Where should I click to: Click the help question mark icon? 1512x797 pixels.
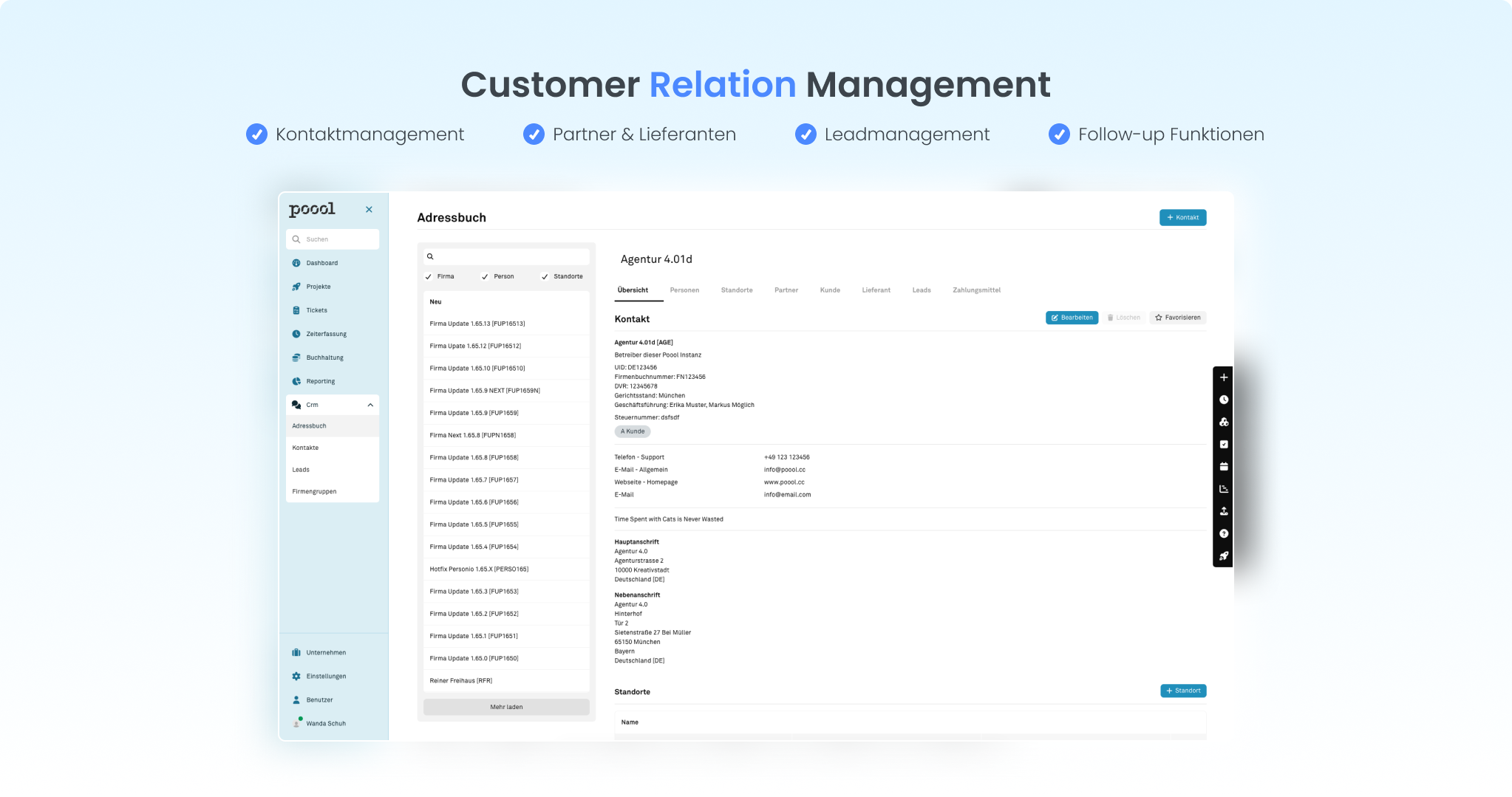click(x=1224, y=533)
